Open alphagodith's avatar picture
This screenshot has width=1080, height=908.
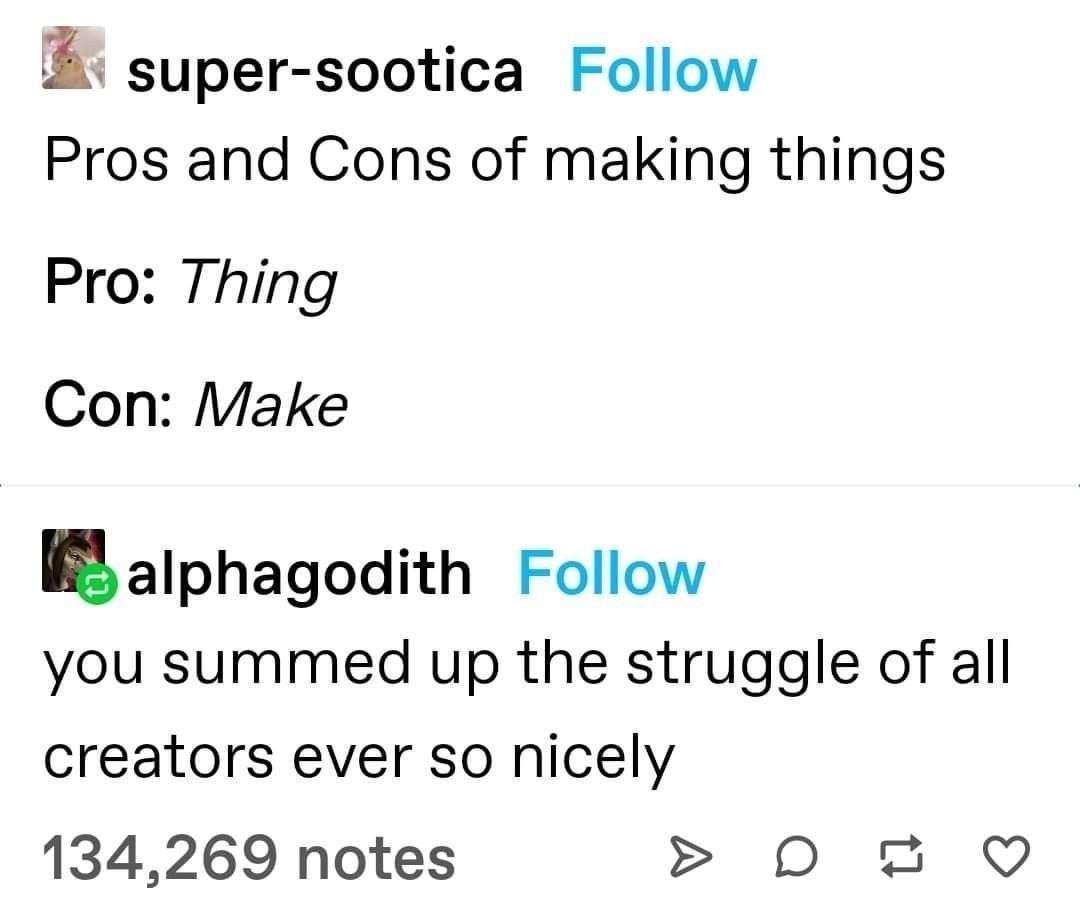click(74, 560)
